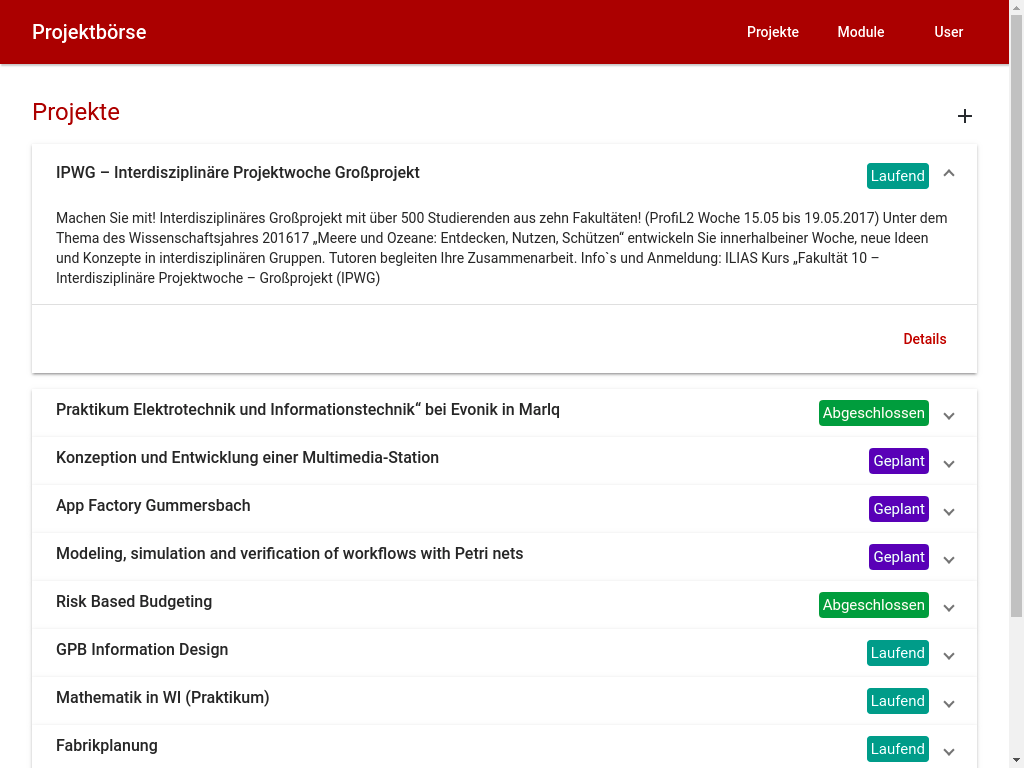Select IPWG – Interdisziplinäre Projektwoche Großprojekt title

[238, 172]
